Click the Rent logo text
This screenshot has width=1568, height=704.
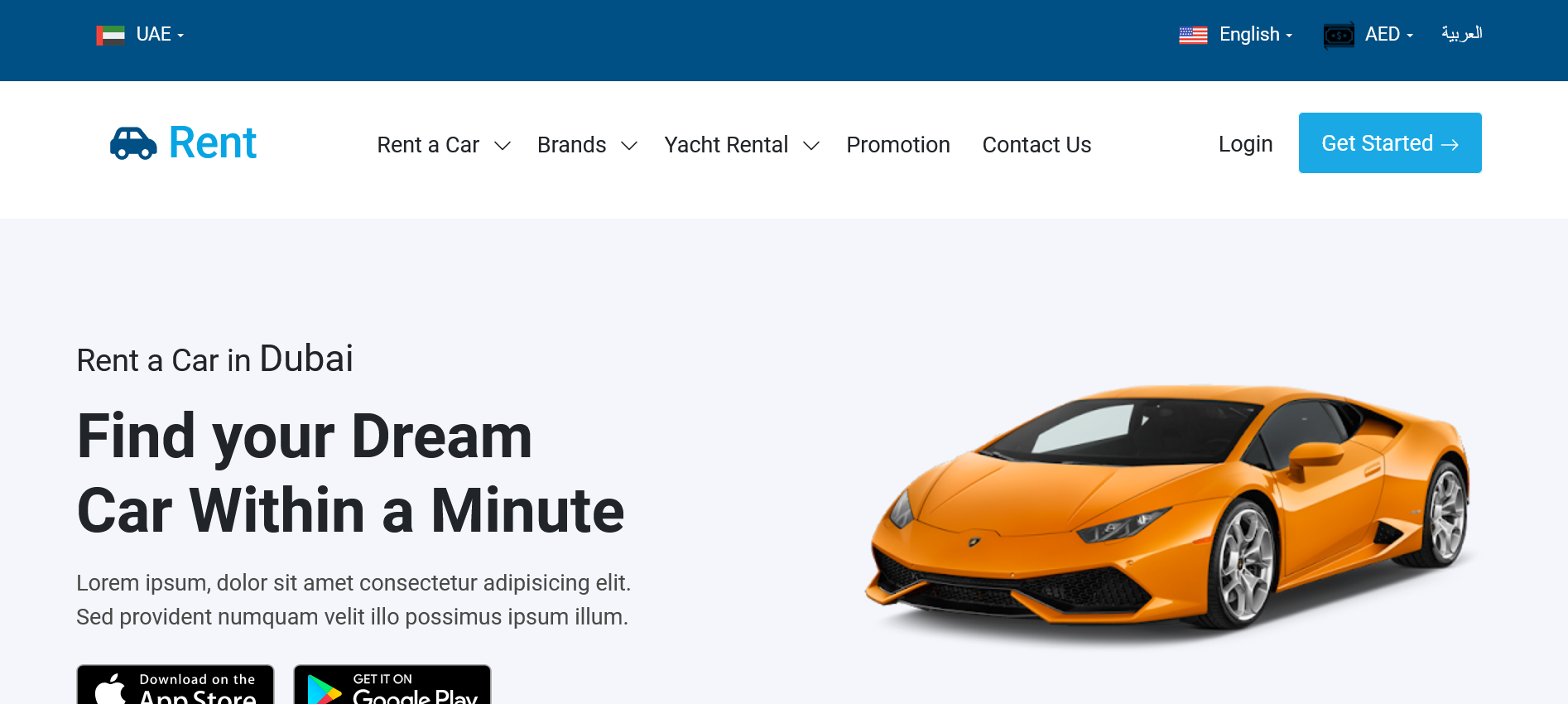213,142
